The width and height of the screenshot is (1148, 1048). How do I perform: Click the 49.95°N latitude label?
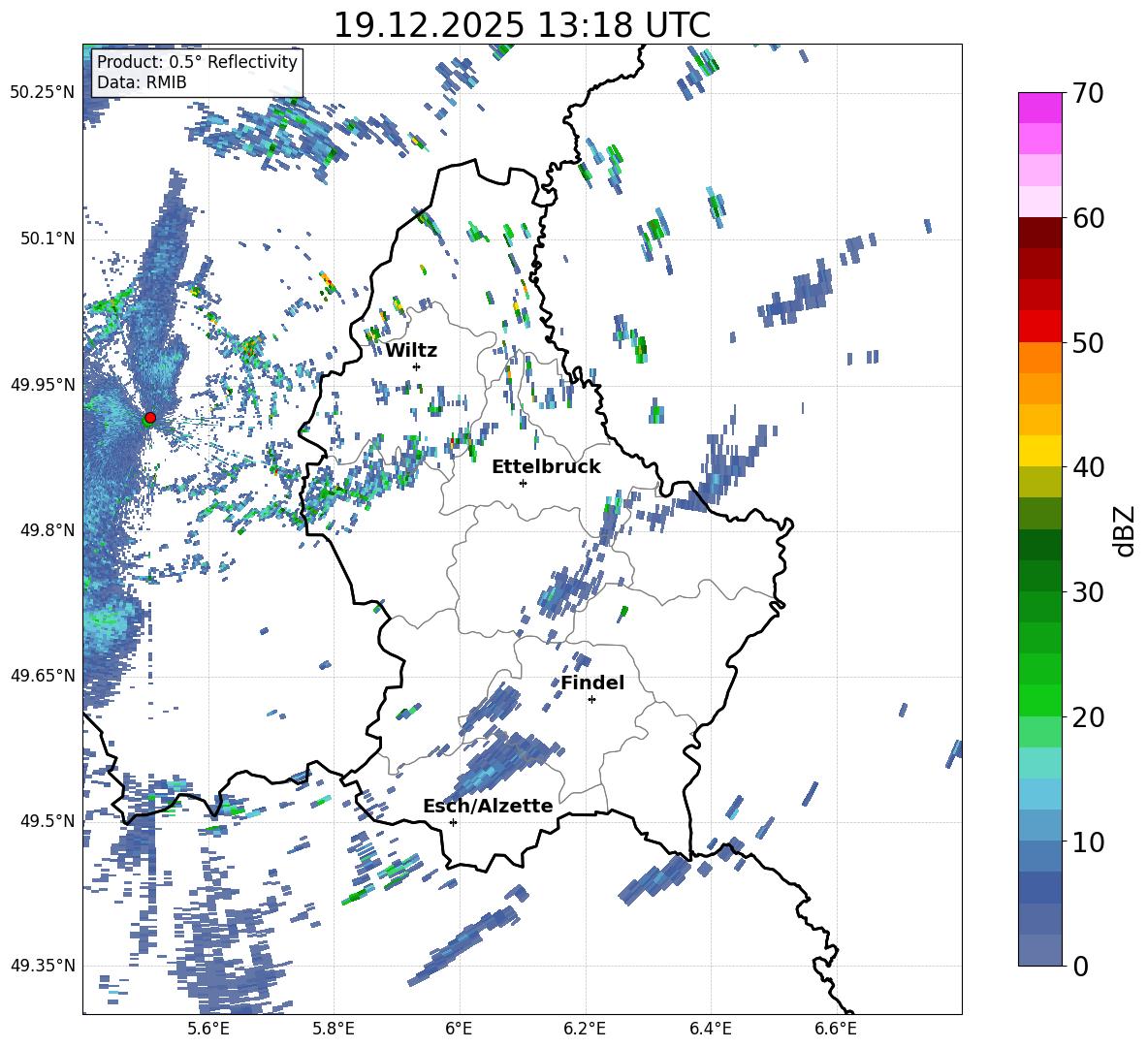43,385
